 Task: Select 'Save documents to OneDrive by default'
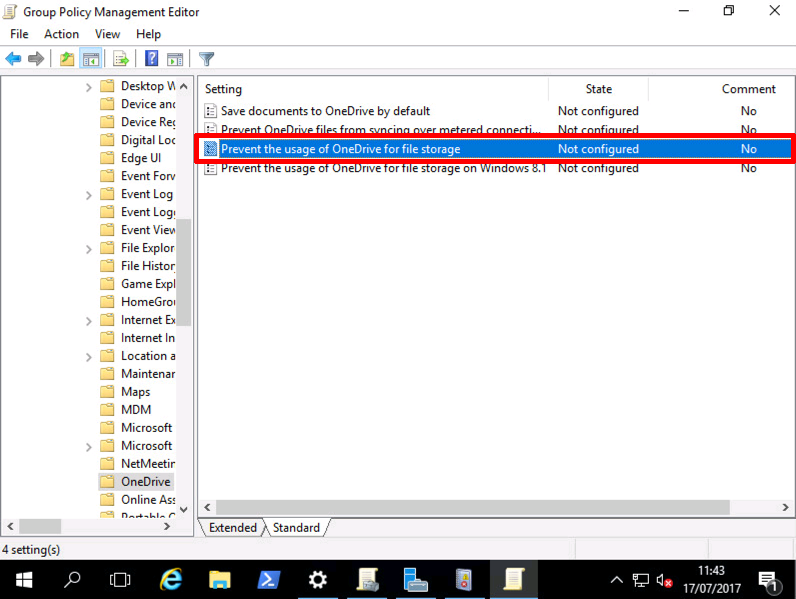(x=325, y=111)
